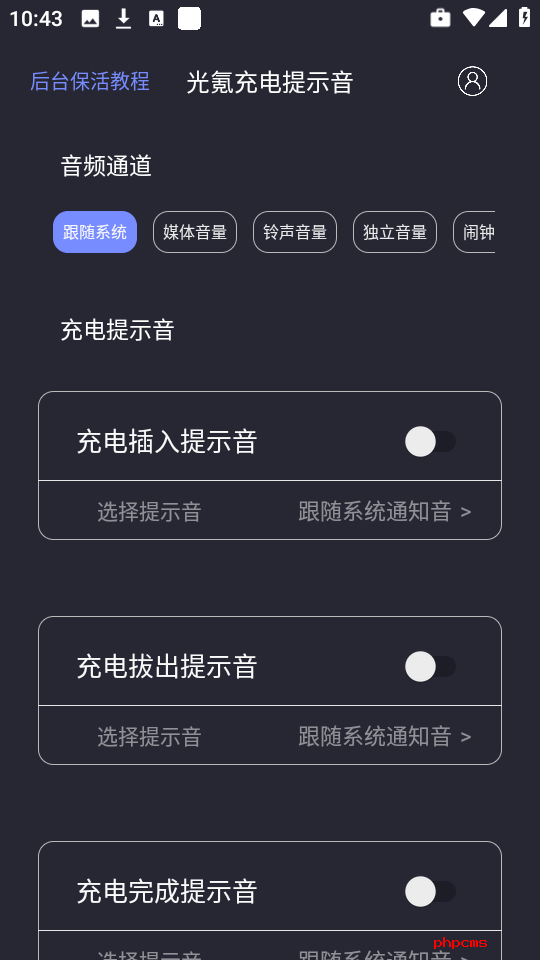Tap the Wi-Fi signal icon
This screenshot has height=960, width=540.
coord(473,18)
